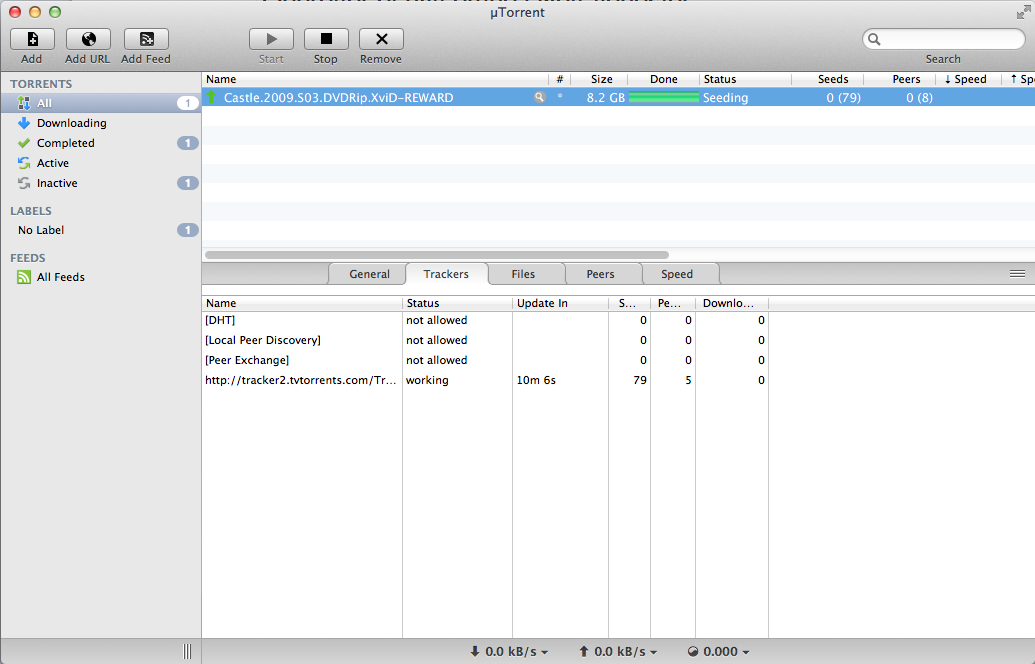
Task: Select the [DHT] tracker row
Action: pos(485,320)
